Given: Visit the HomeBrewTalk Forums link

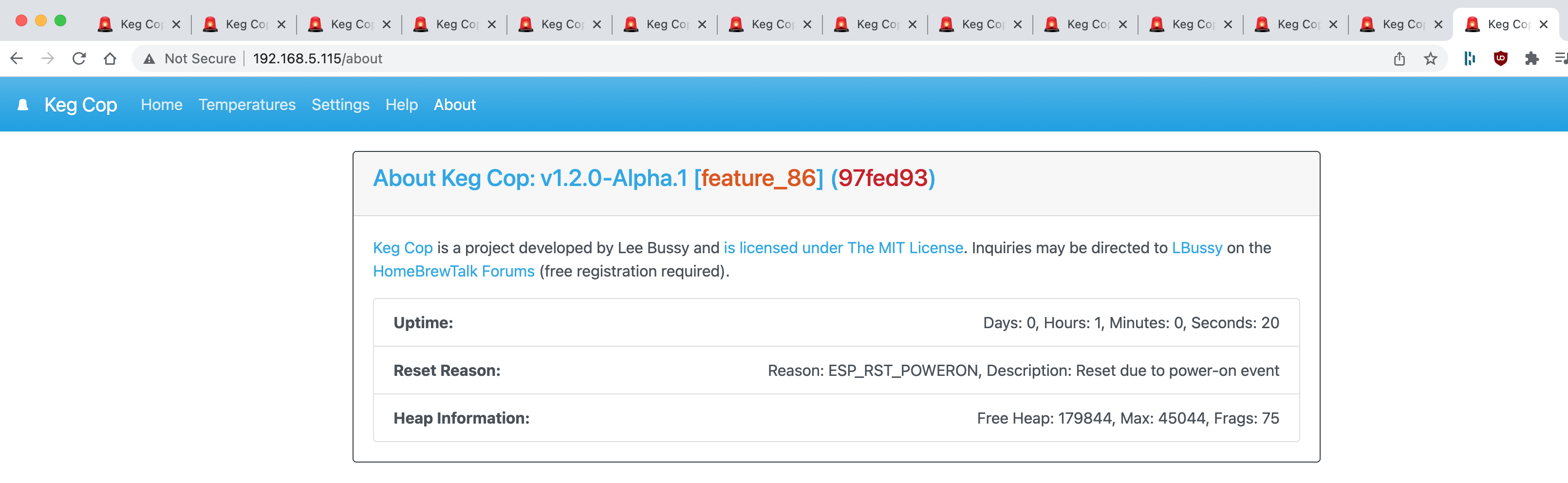Looking at the screenshot, I should point(453,271).
